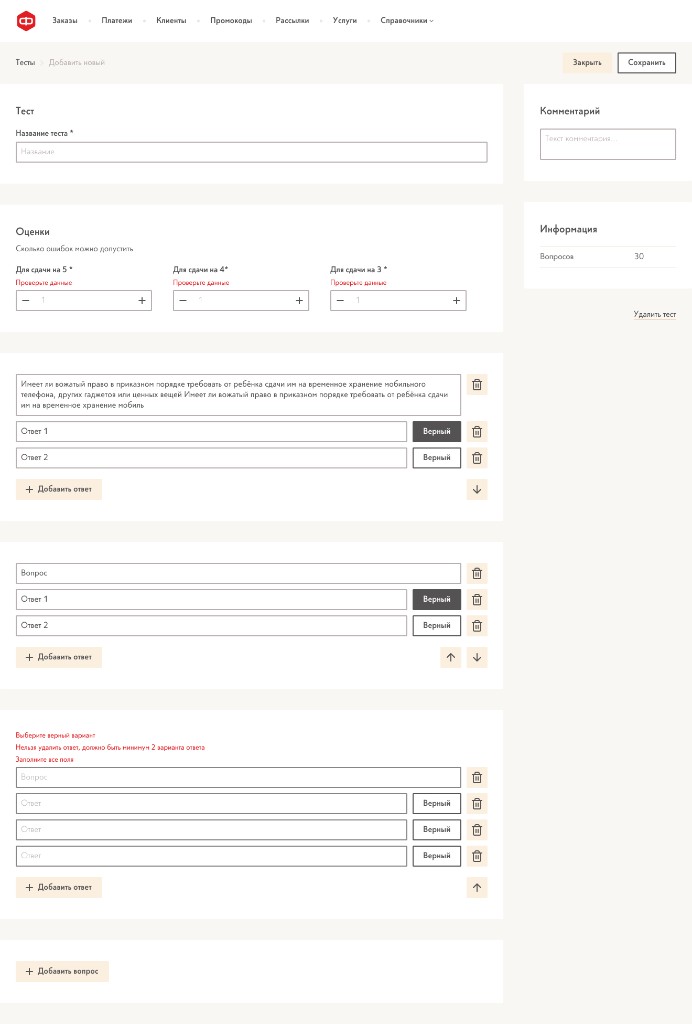Increase 'Для сдачи на 3' value
Screen dimensions: 692x1024
coord(456,300)
